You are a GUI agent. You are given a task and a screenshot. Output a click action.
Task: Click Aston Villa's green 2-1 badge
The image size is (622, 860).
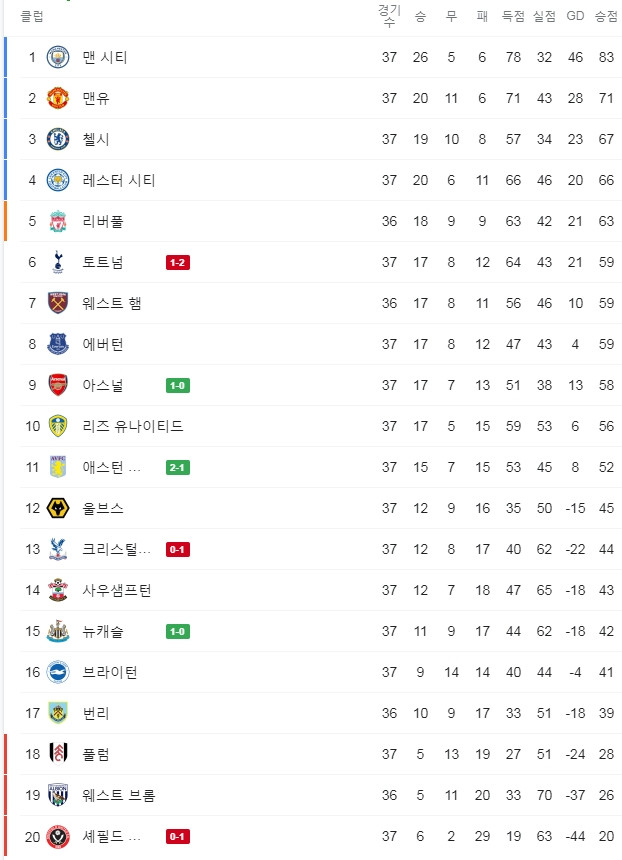pos(178,467)
